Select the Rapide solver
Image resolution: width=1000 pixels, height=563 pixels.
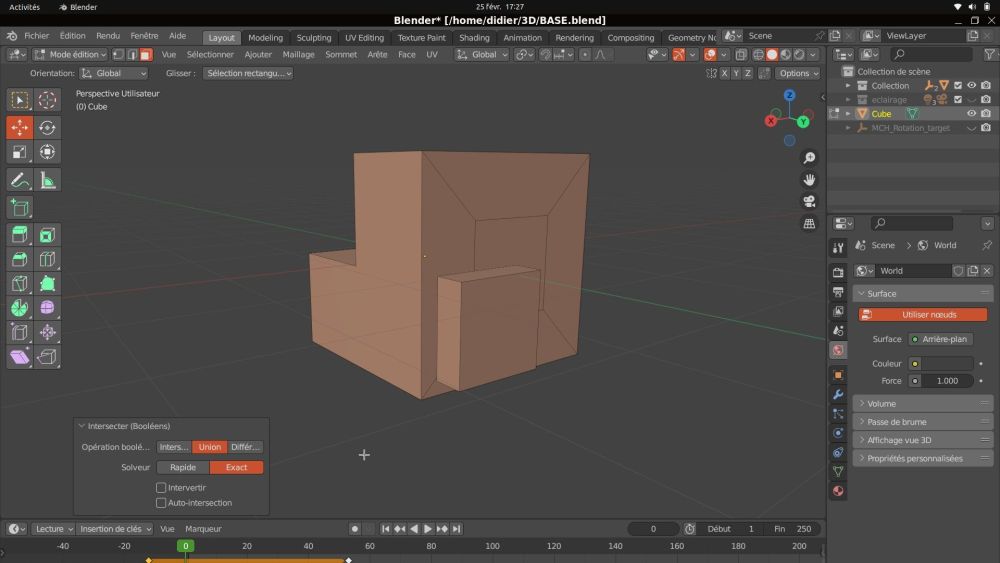183,468
